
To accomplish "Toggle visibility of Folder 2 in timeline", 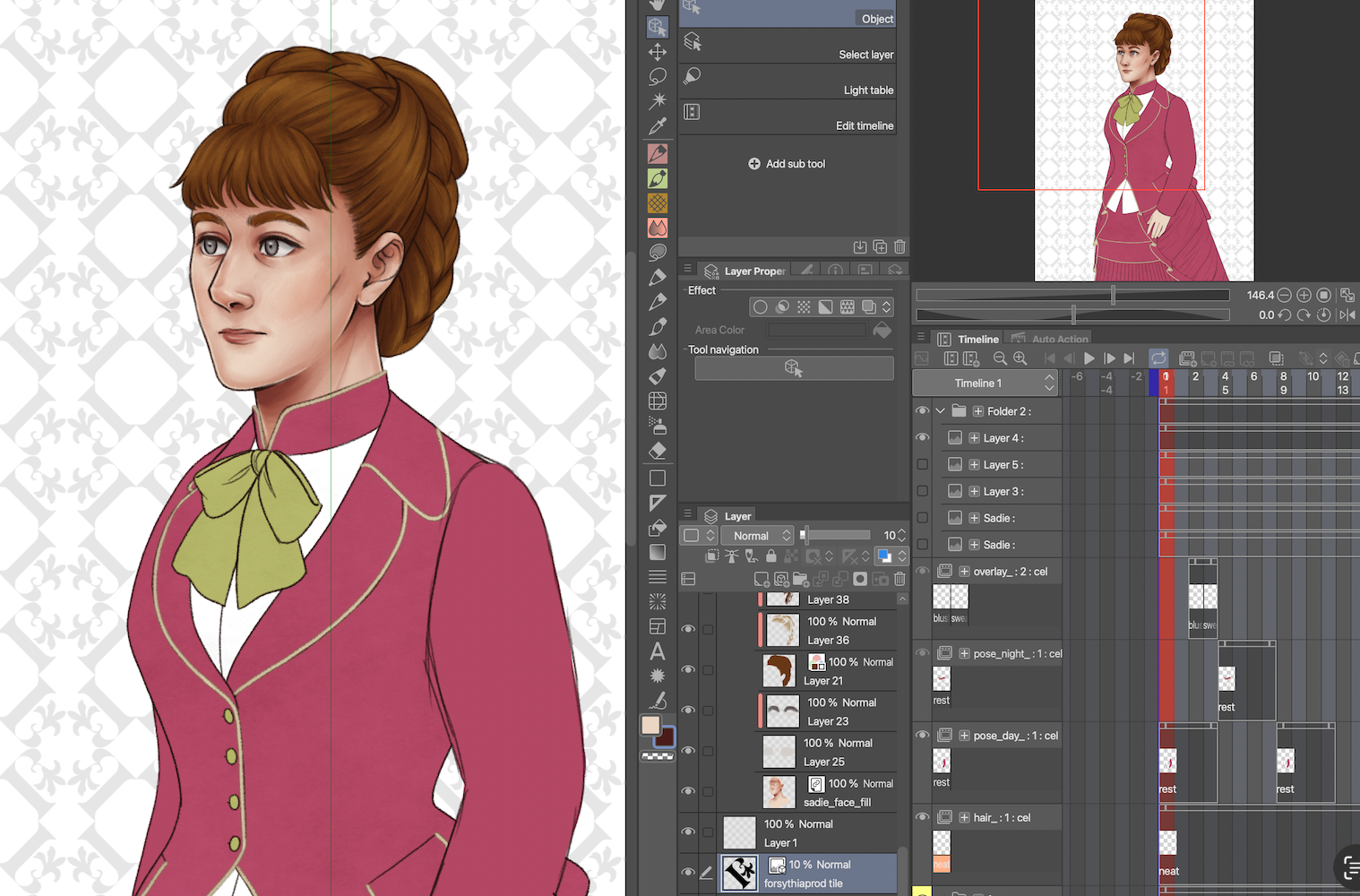I will tap(922, 410).
